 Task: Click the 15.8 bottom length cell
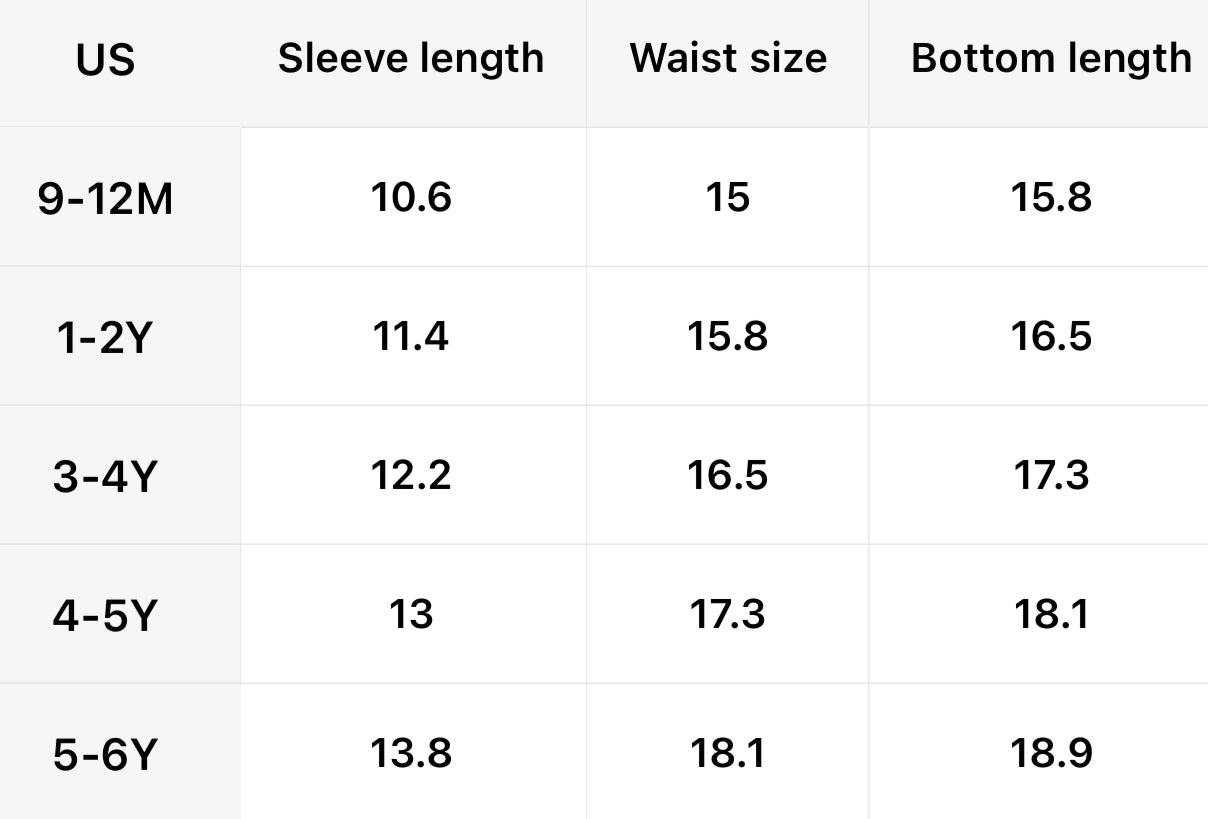pyautogui.click(x=1051, y=197)
